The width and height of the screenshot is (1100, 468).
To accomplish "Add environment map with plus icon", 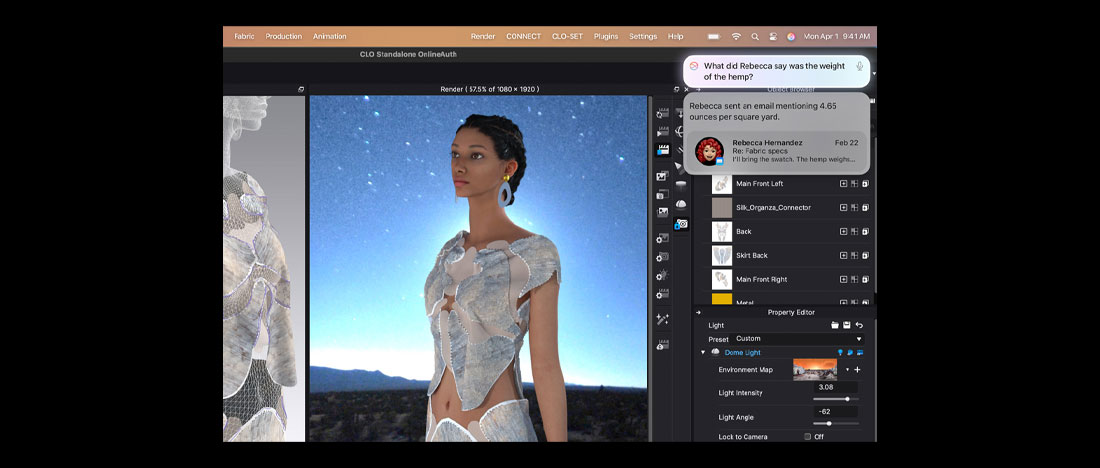I will [x=857, y=370].
